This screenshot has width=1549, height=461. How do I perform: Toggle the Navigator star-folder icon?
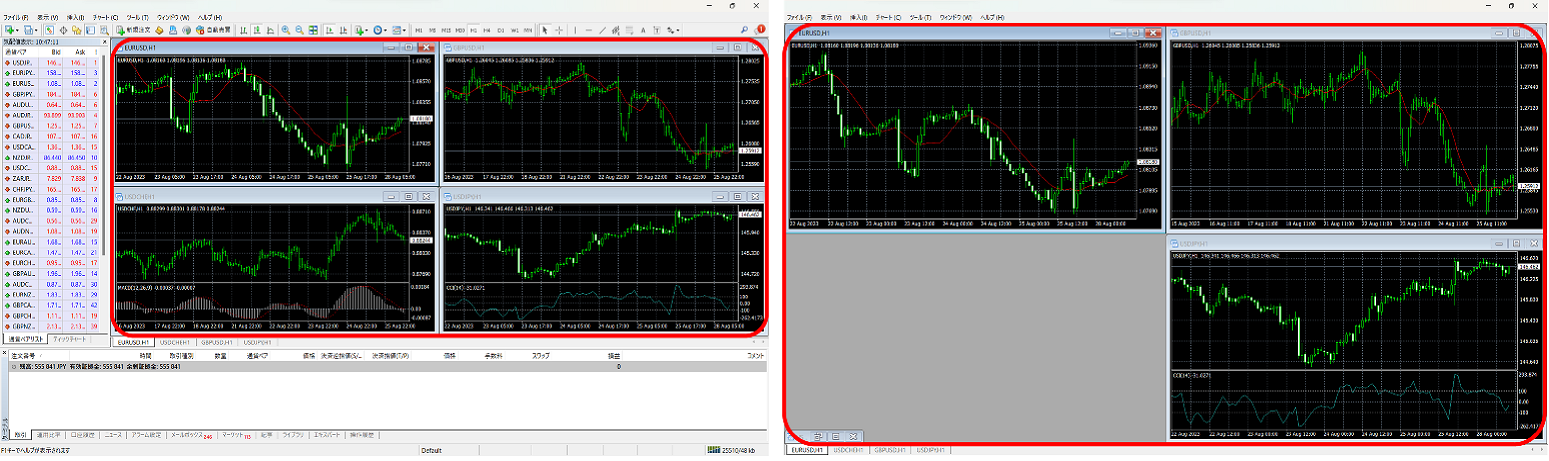[x=77, y=30]
